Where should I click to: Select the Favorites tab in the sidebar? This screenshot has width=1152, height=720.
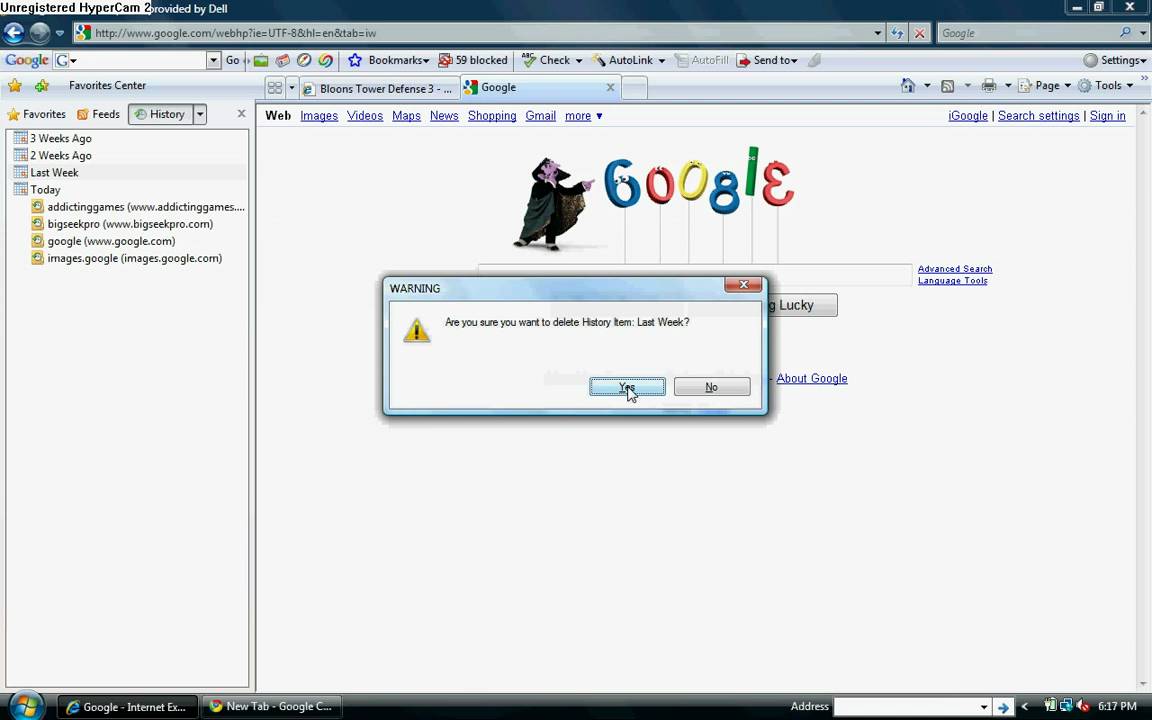tap(36, 114)
